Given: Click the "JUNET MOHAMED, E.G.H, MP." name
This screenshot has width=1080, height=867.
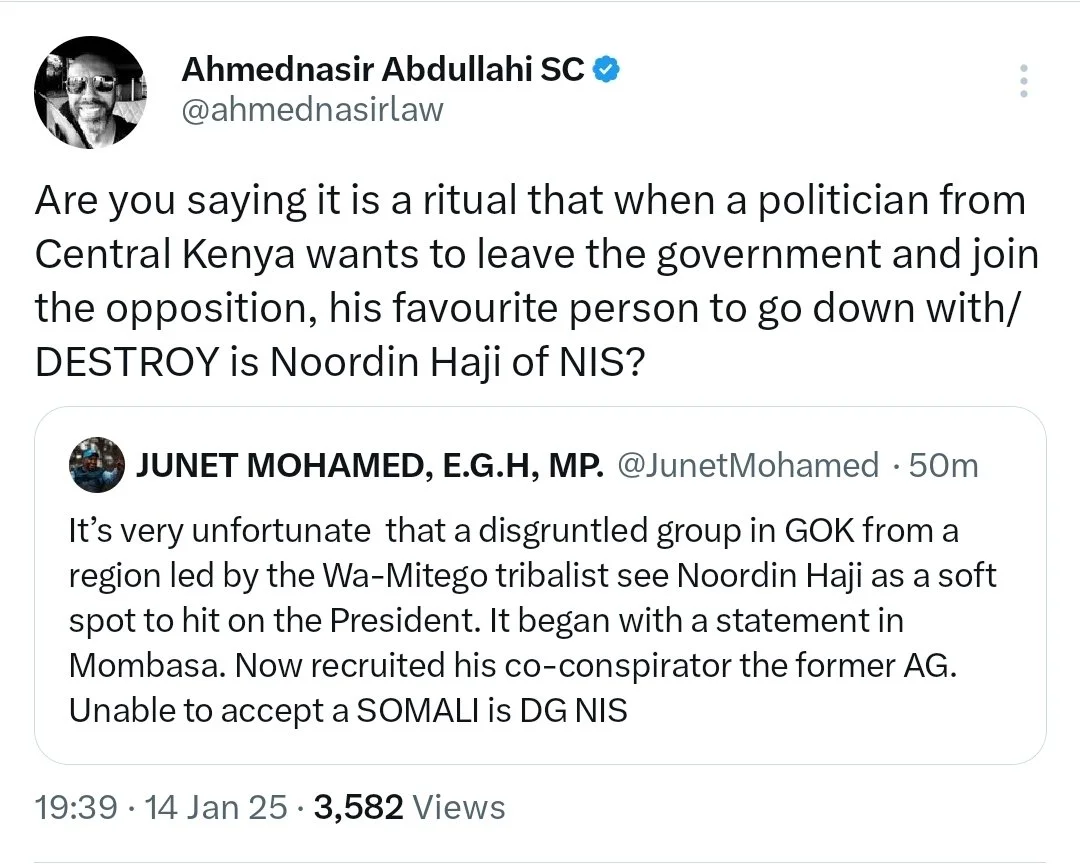Looking at the screenshot, I should (369, 465).
